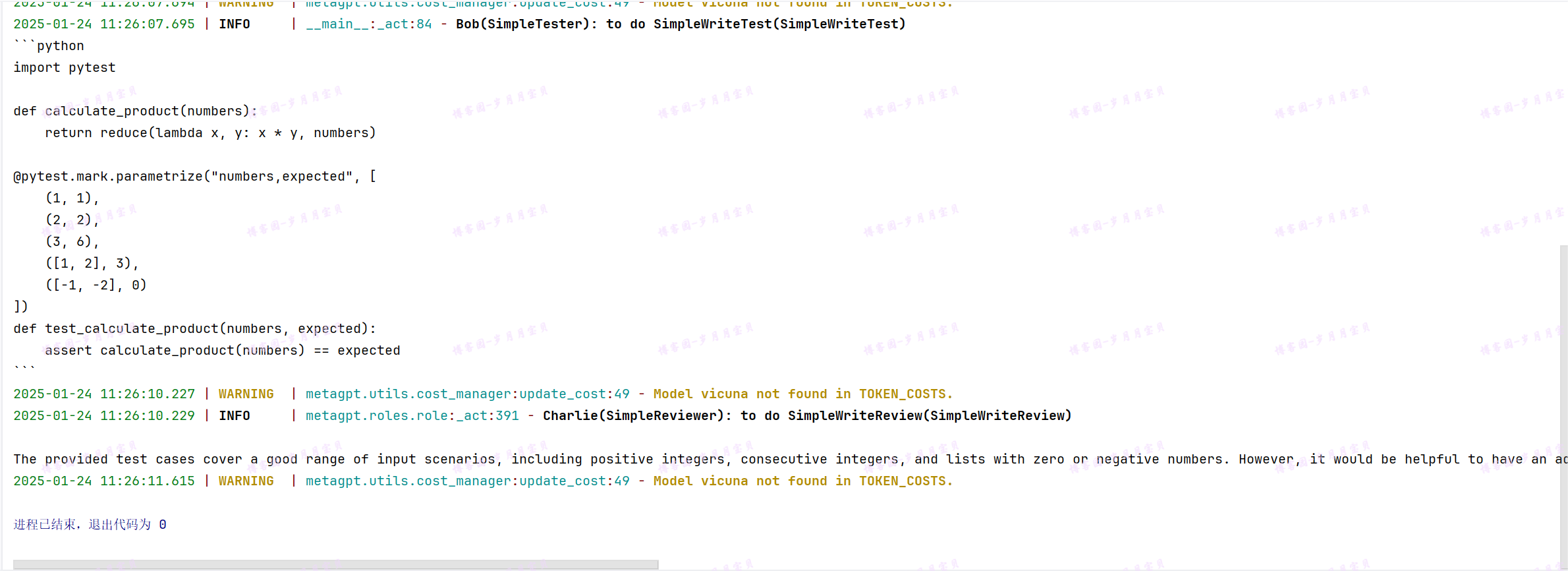Click the WARNING label at 11:26:10.227
Screen dimensions: 1568x571
coord(246,394)
